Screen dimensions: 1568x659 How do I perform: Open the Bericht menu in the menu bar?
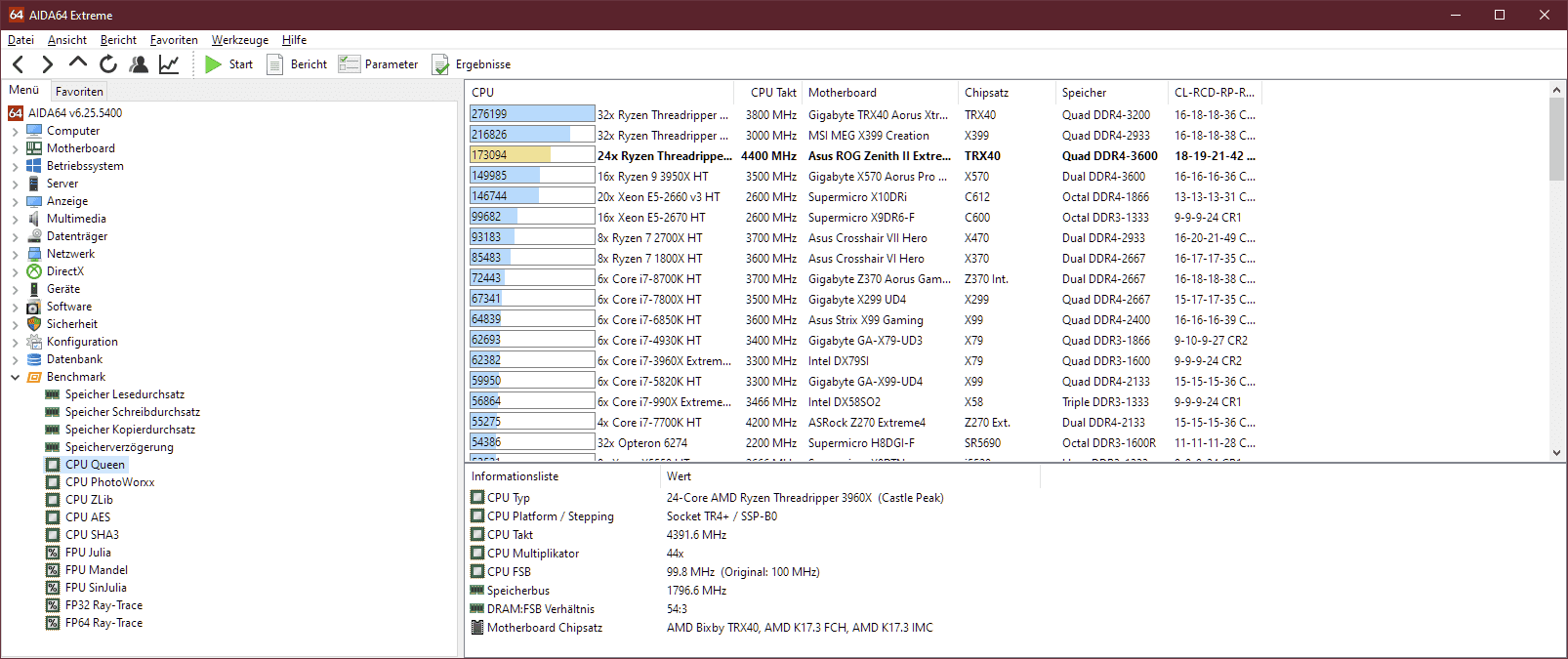(118, 40)
